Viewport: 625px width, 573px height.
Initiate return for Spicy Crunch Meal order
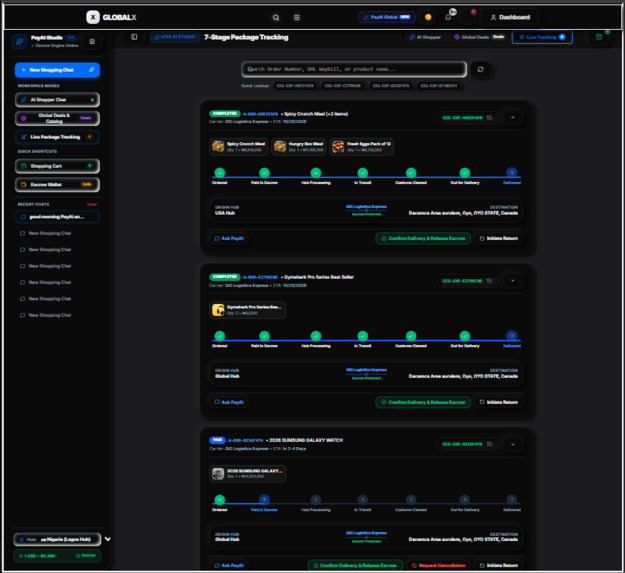(x=499, y=238)
